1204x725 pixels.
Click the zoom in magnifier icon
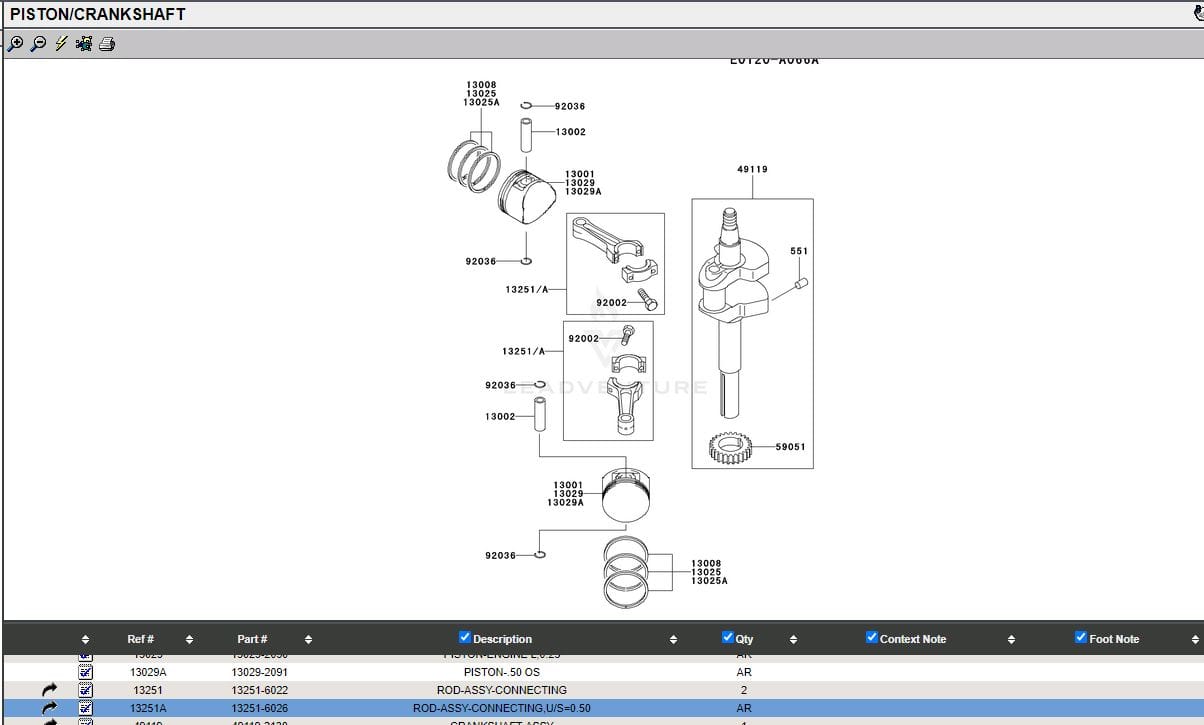pos(15,43)
